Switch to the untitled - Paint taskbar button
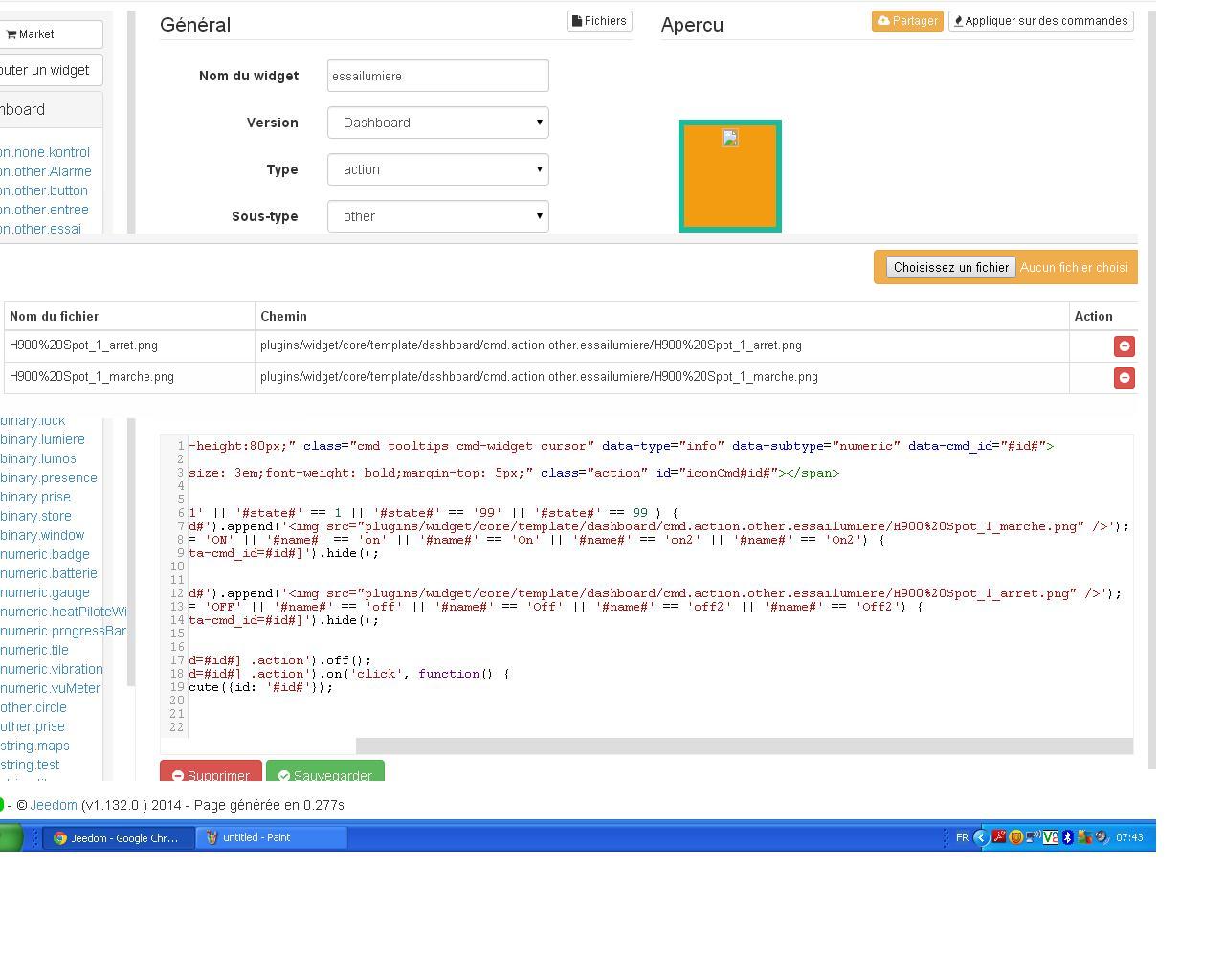 [x=272, y=837]
